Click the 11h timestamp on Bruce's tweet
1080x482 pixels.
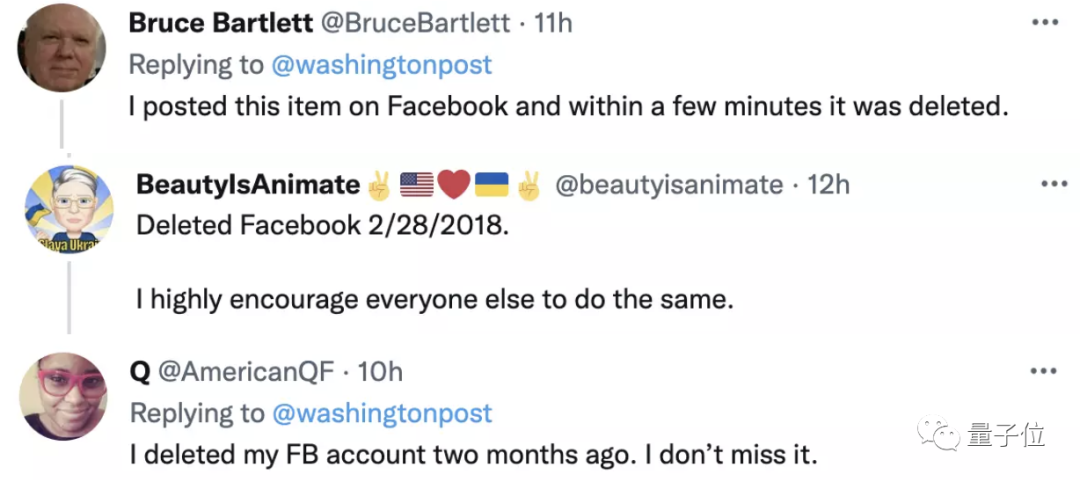click(x=553, y=23)
